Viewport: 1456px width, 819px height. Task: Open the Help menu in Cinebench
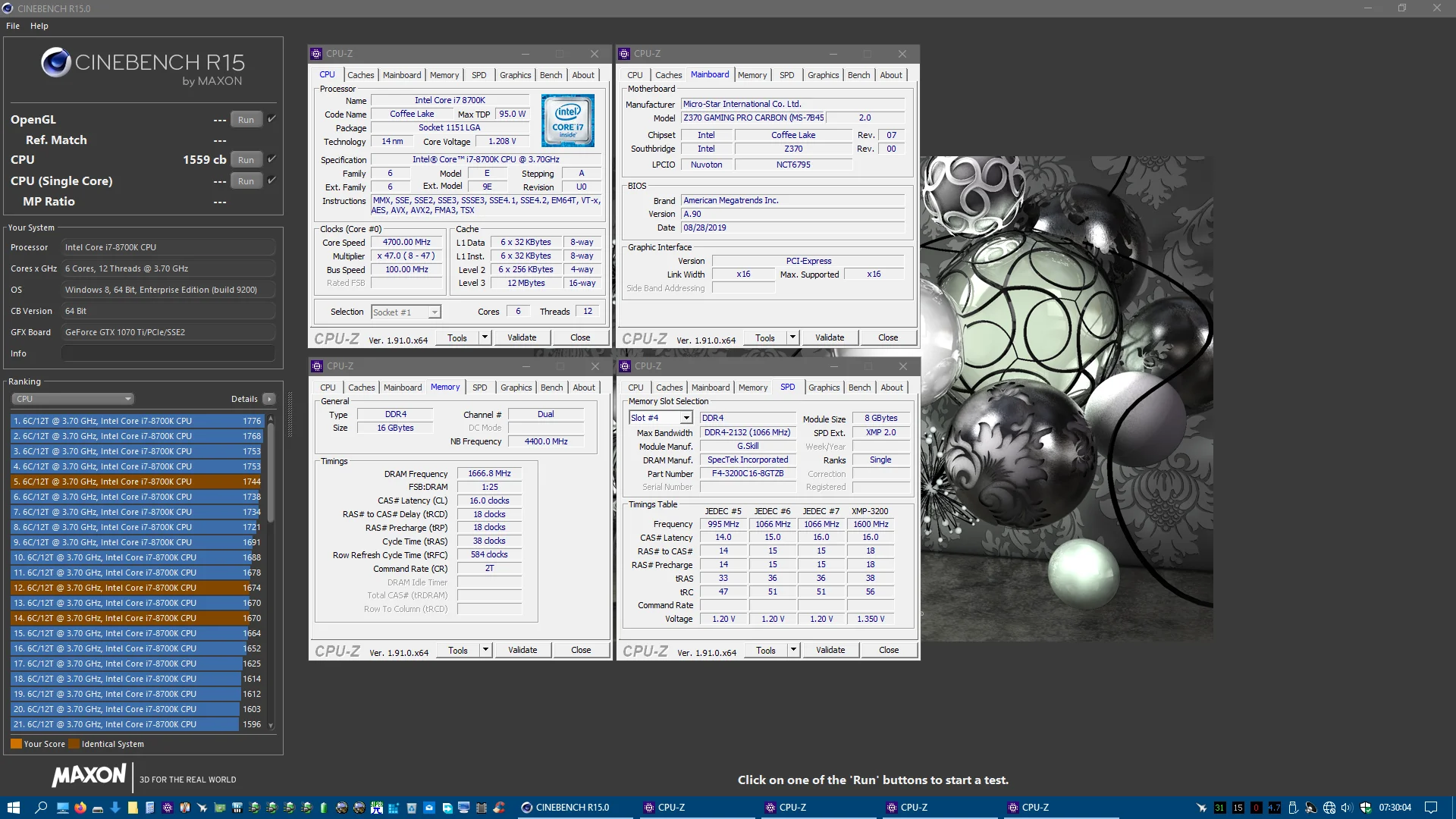39,26
